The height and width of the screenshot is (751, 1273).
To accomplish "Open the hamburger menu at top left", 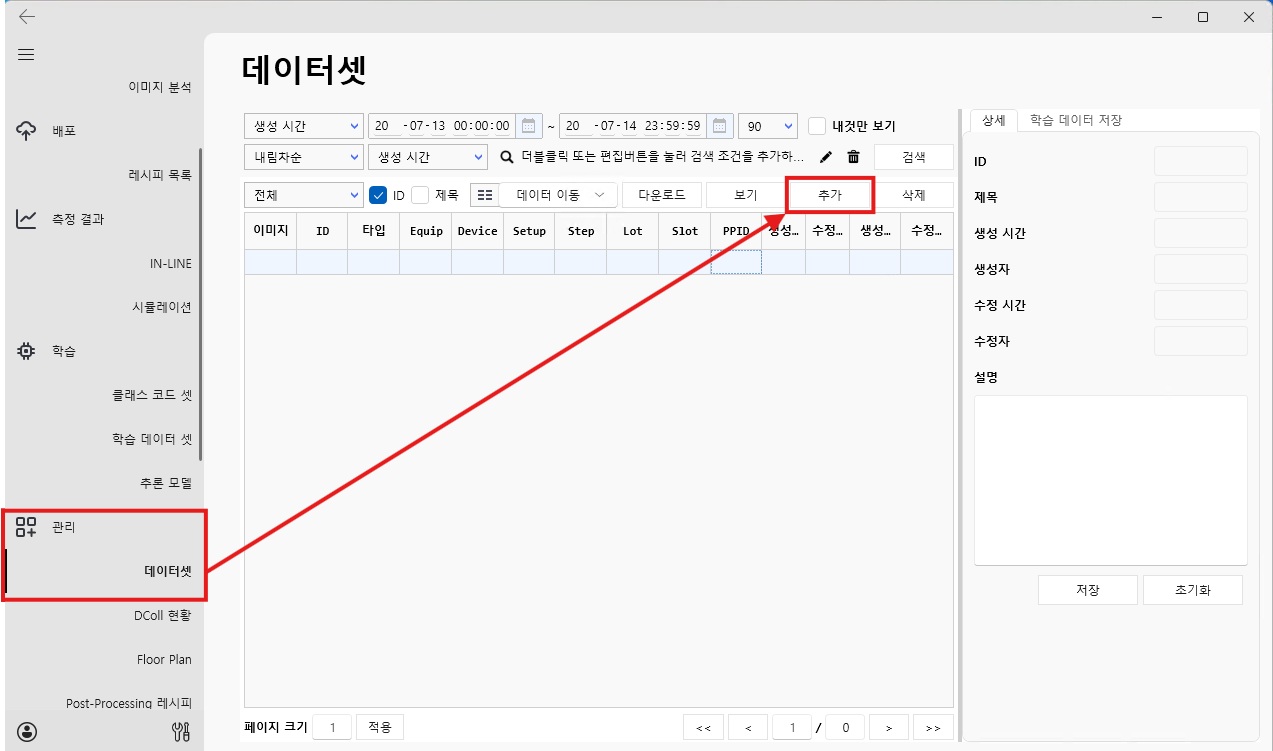I will (x=25, y=55).
